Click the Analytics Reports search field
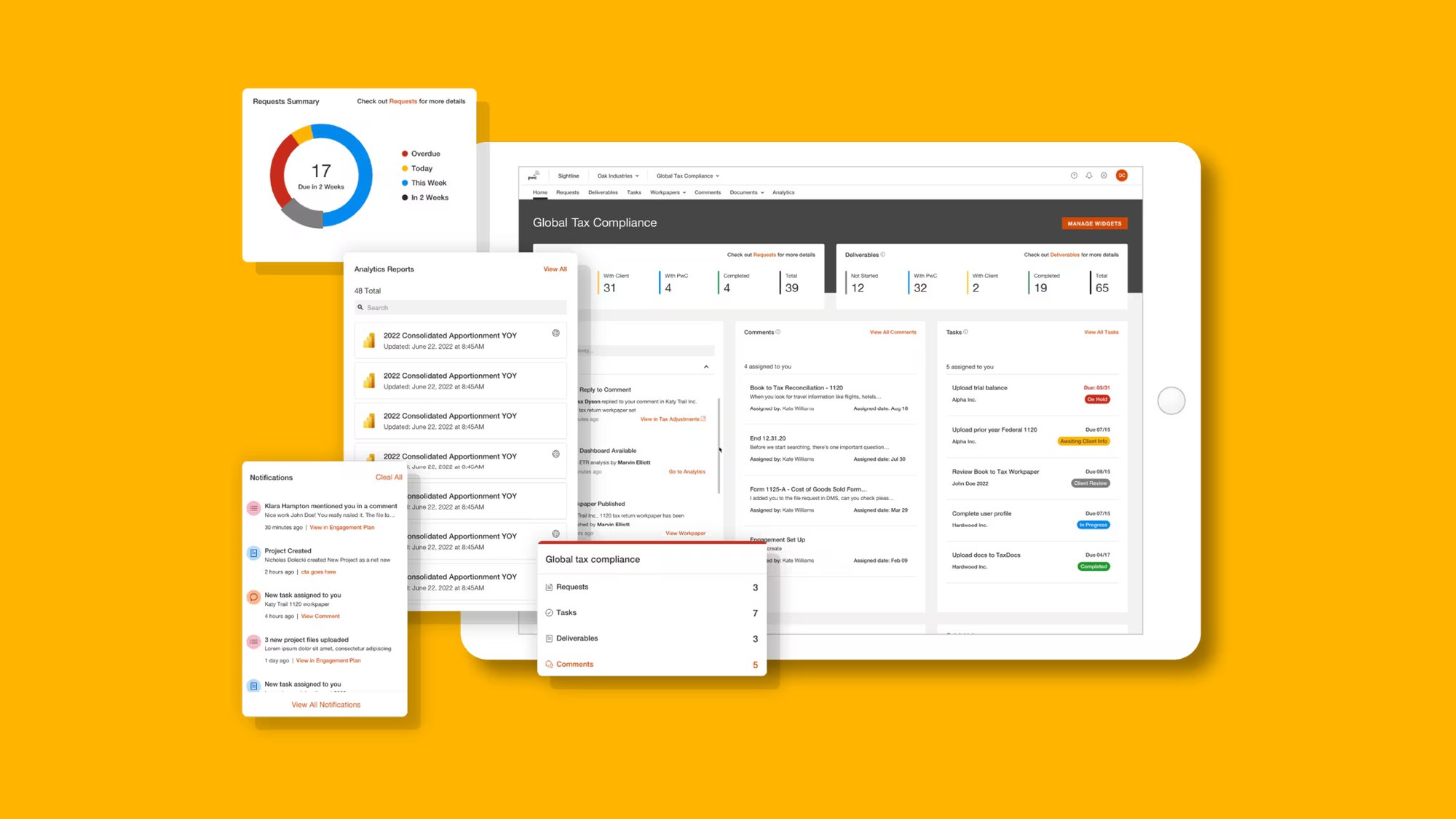This screenshot has height=819, width=1456. click(x=460, y=308)
